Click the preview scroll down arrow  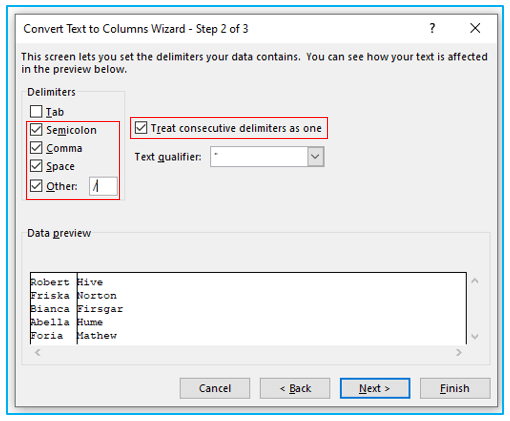475,336
